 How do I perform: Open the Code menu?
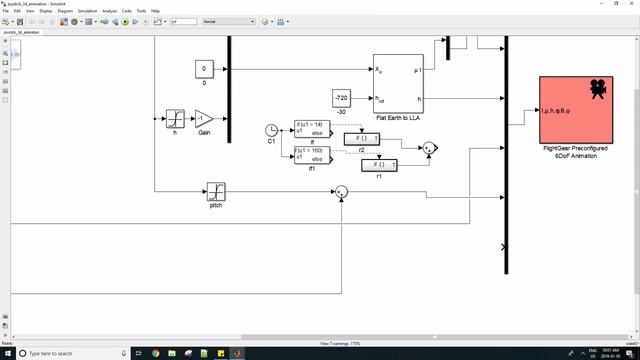coord(127,11)
